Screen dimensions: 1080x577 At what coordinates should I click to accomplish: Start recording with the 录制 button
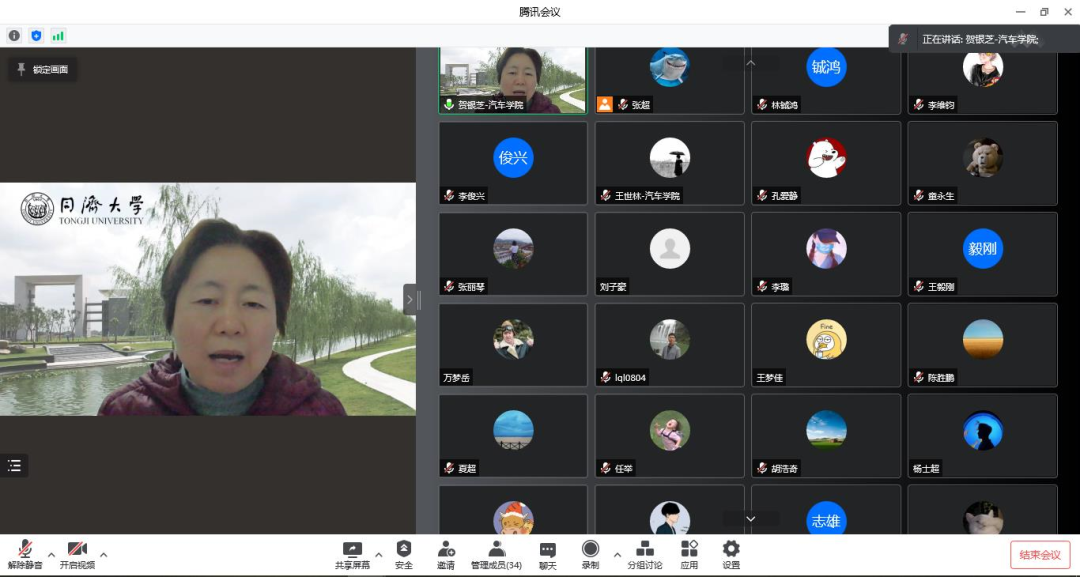(590, 554)
